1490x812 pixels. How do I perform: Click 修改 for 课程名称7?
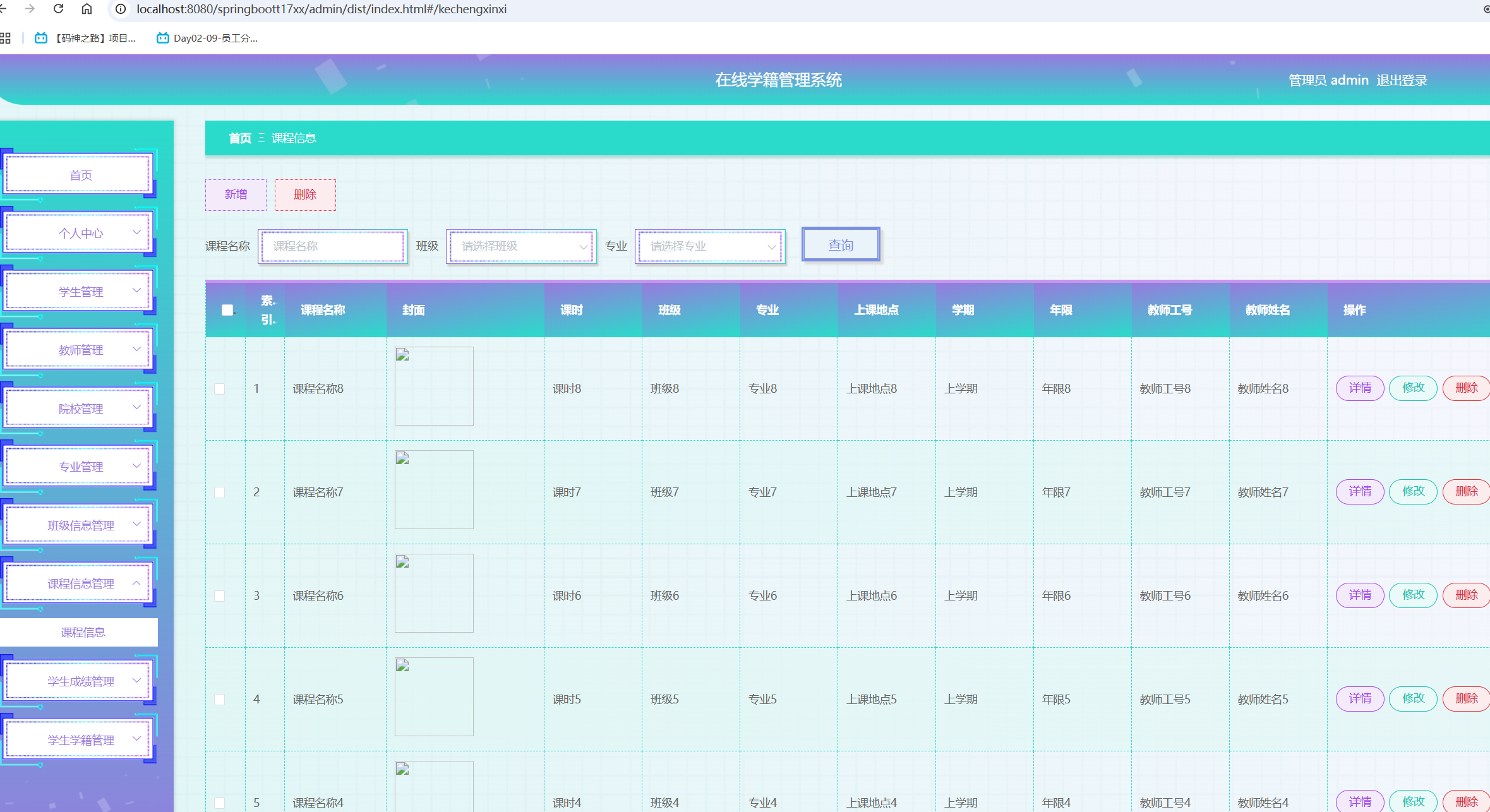[1413, 491]
